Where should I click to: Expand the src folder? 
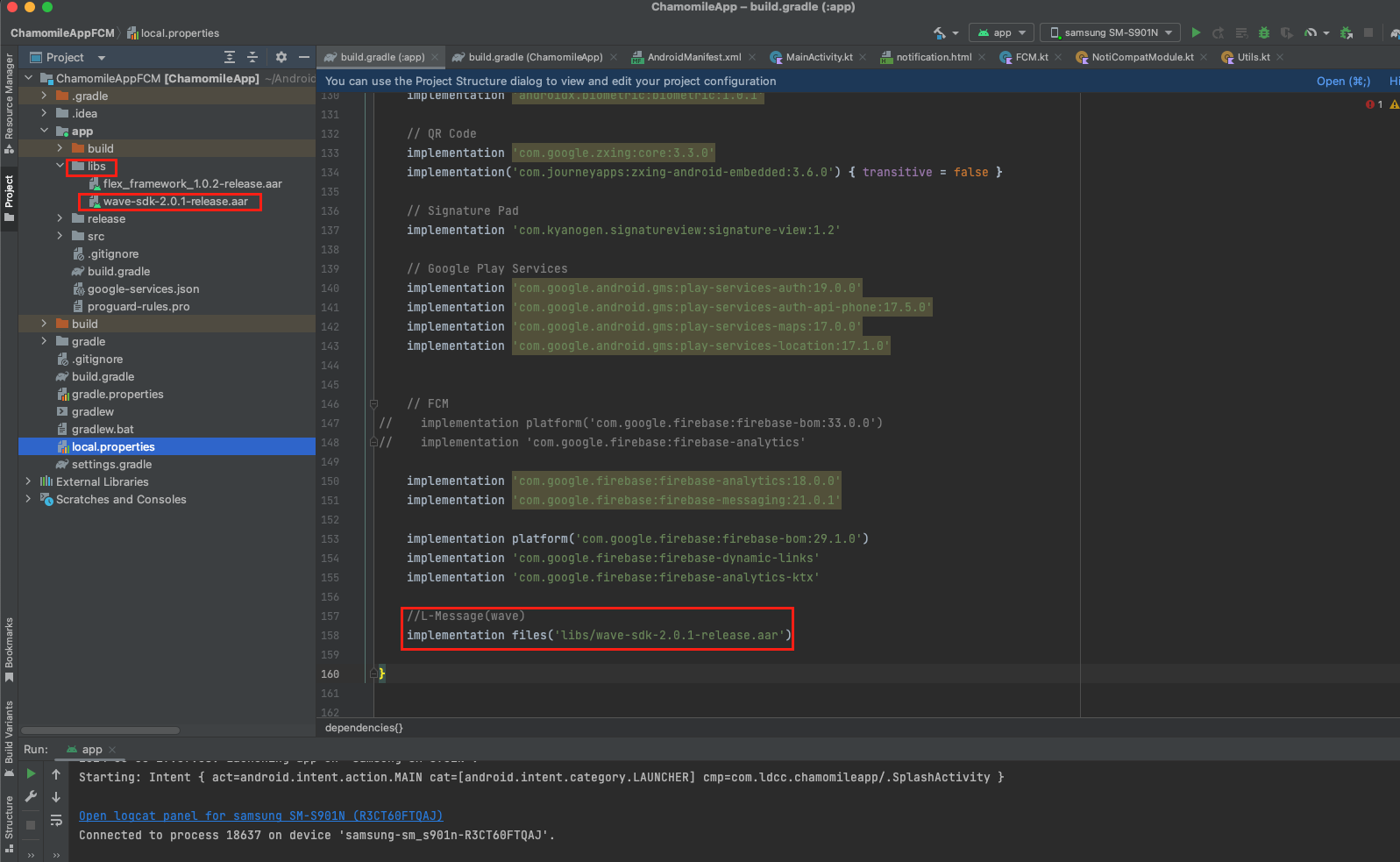click(x=60, y=236)
